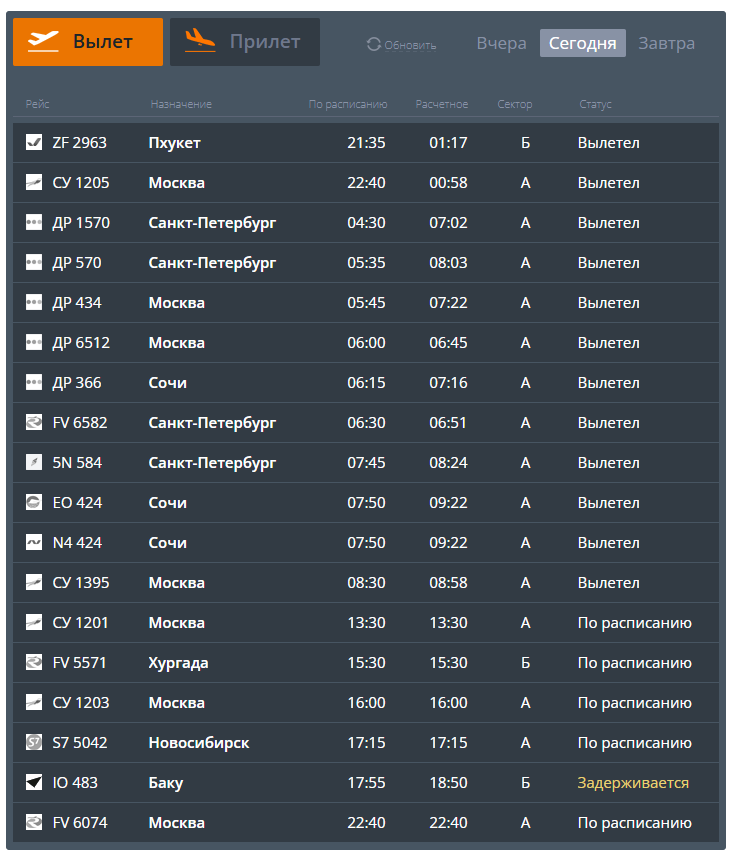Click the Задерживается status for Баку flight
The height and width of the screenshot is (854, 732).
point(633,783)
